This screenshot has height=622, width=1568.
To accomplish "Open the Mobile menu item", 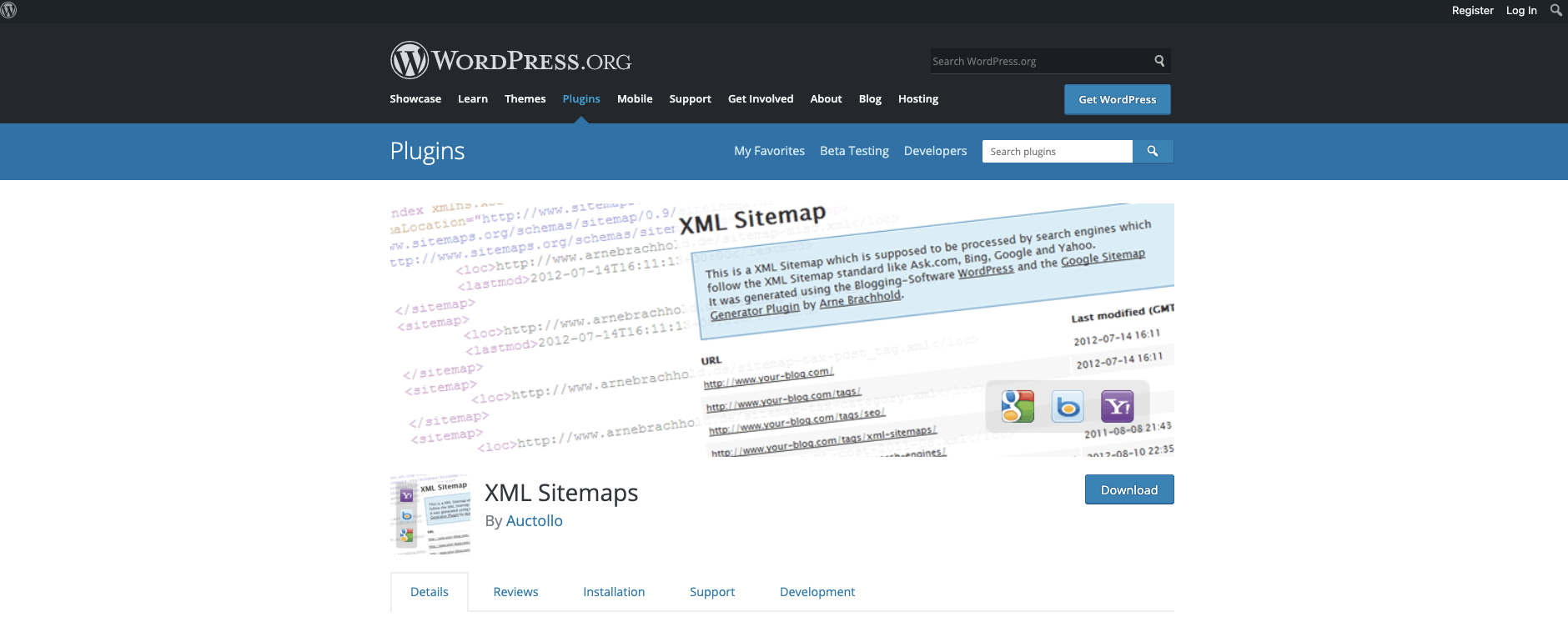I will coord(635,98).
